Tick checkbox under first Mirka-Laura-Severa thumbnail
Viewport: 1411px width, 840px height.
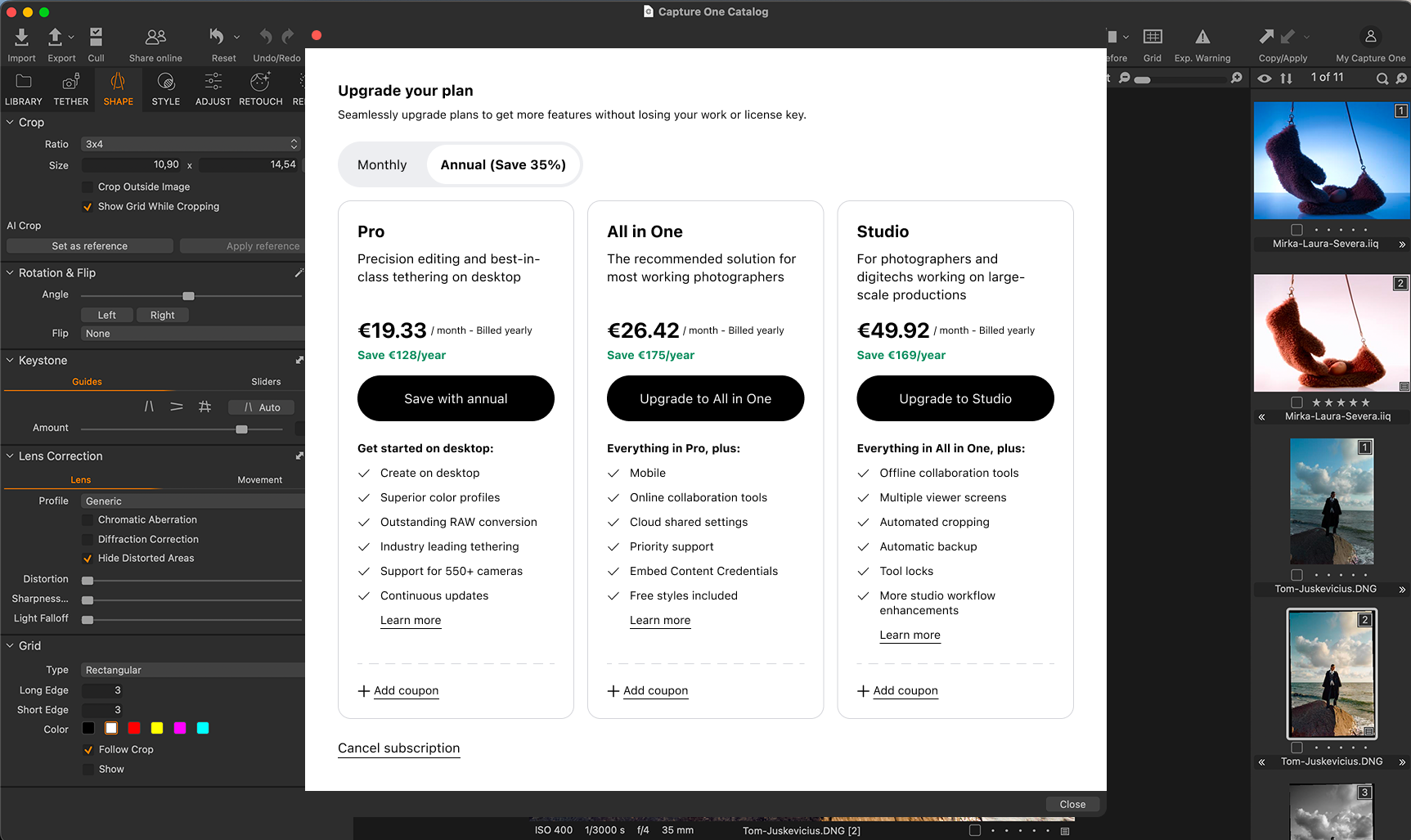(1296, 230)
